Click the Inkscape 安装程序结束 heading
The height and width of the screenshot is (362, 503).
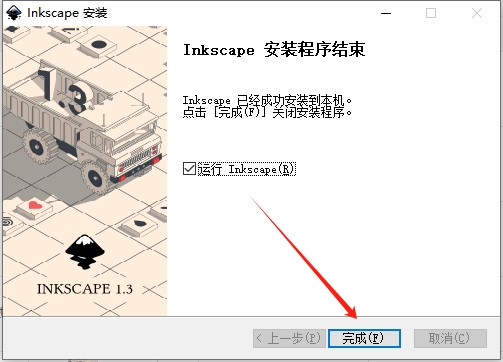[274, 50]
